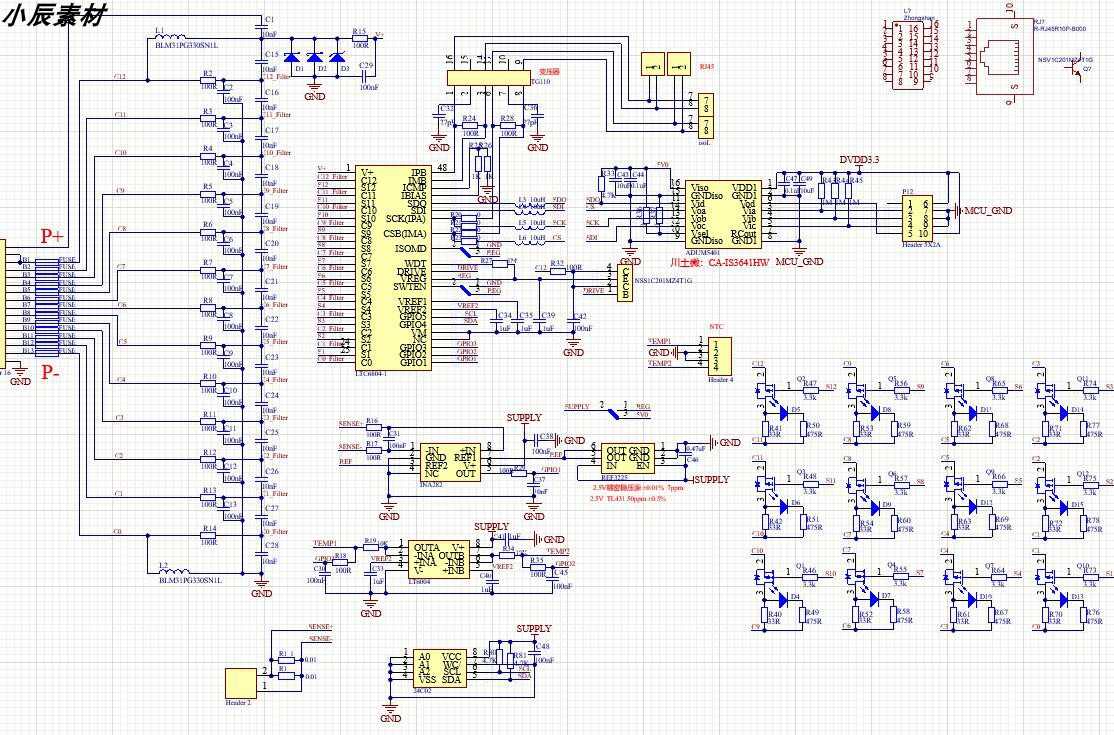The height and width of the screenshot is (735, 1114).
Task: Select resistor R33 4.7k
Action: (604, 184)
